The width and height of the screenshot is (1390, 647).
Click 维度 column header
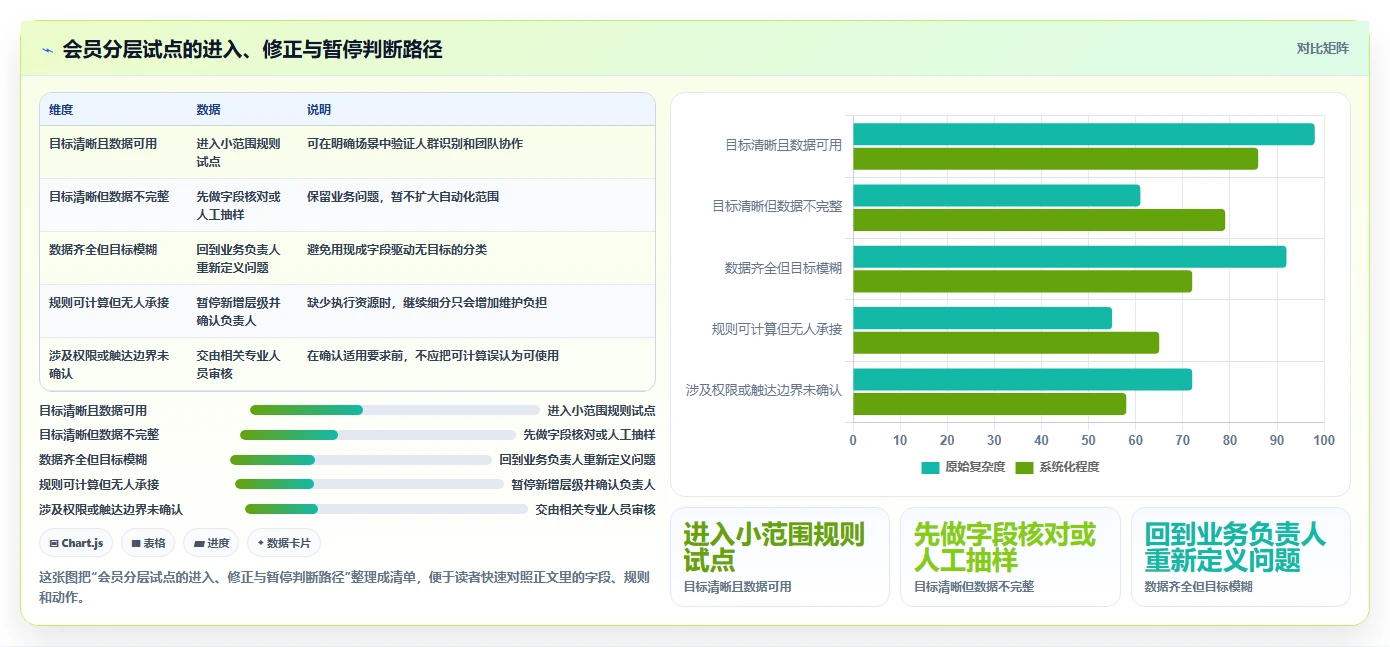pos(61,110)
